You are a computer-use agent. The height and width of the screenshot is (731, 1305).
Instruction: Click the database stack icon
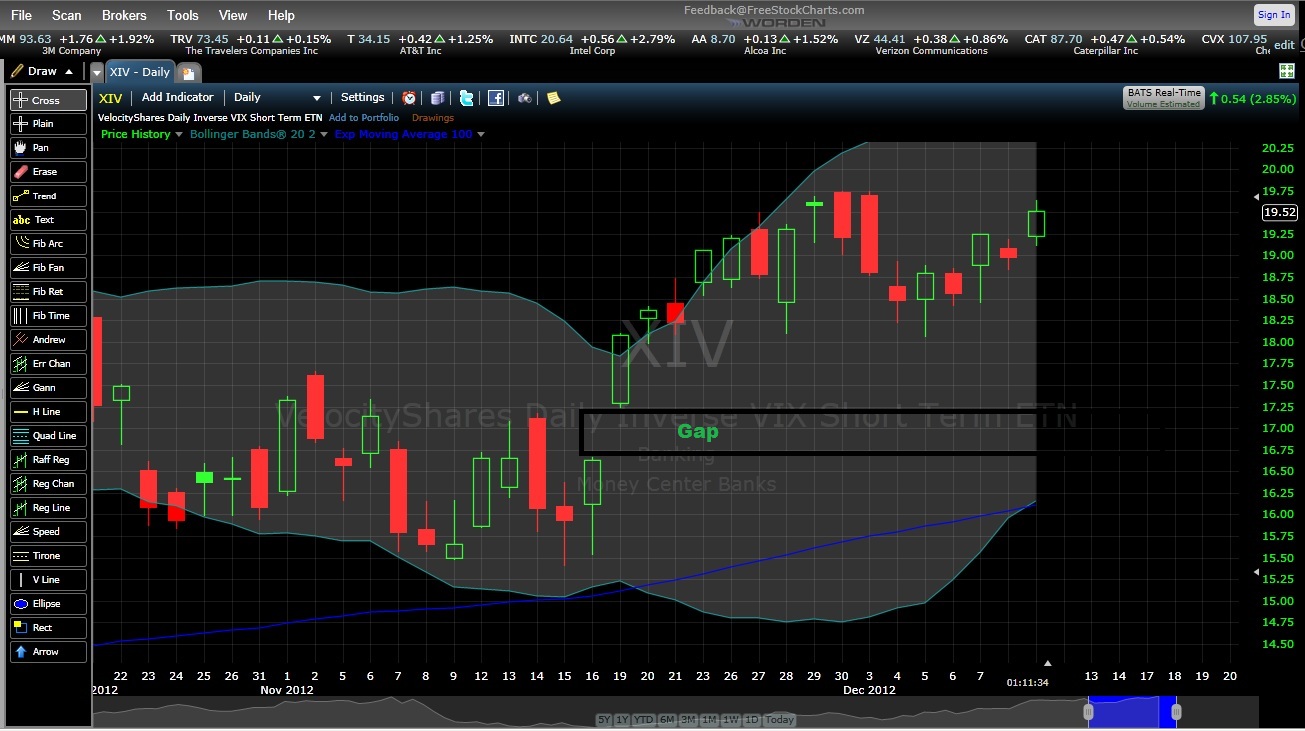[x=437, y=98]
